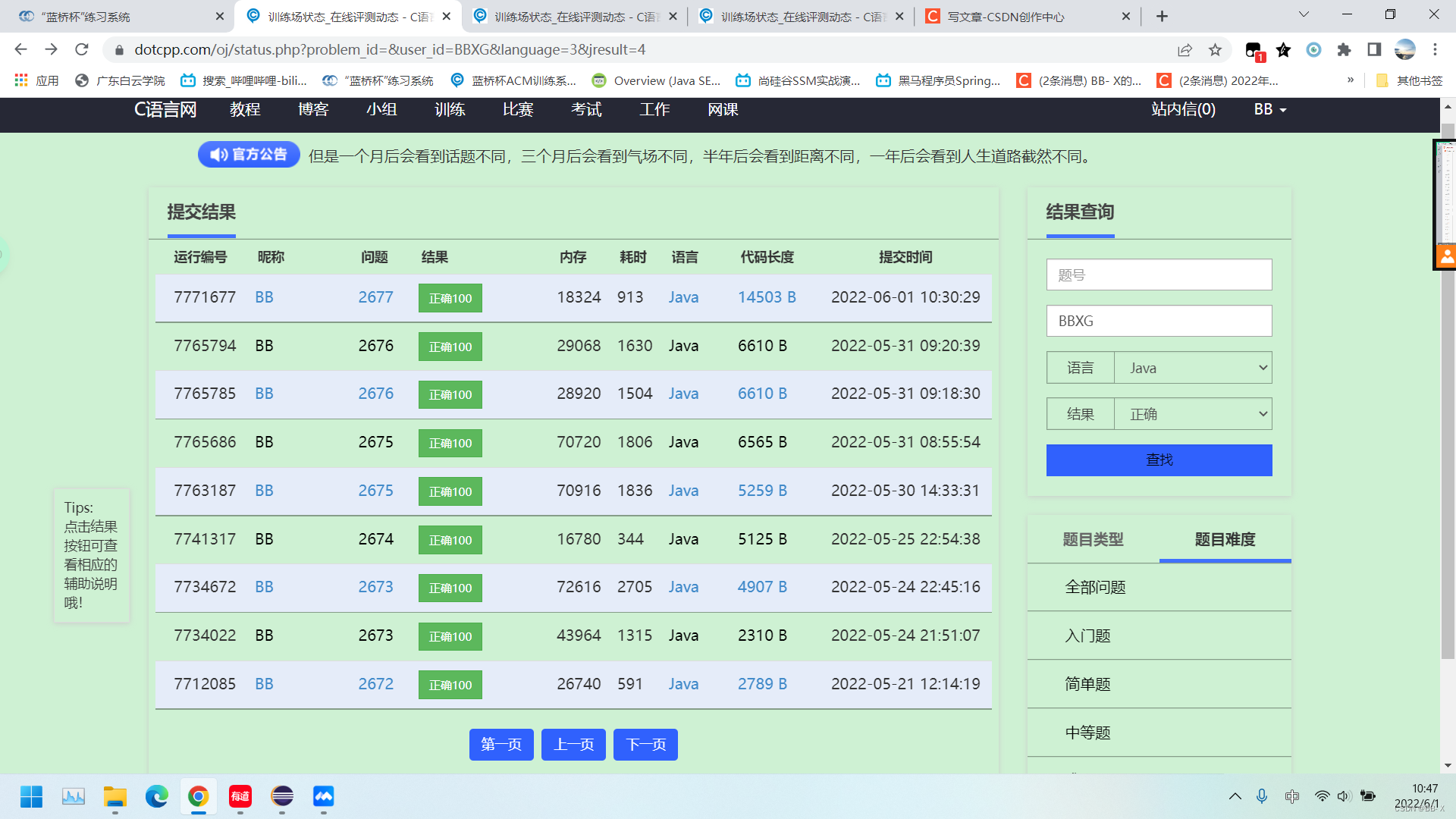Reload the page using the refresh icon
This screenshot has width=1456, height=819.
tap(82, 50)
